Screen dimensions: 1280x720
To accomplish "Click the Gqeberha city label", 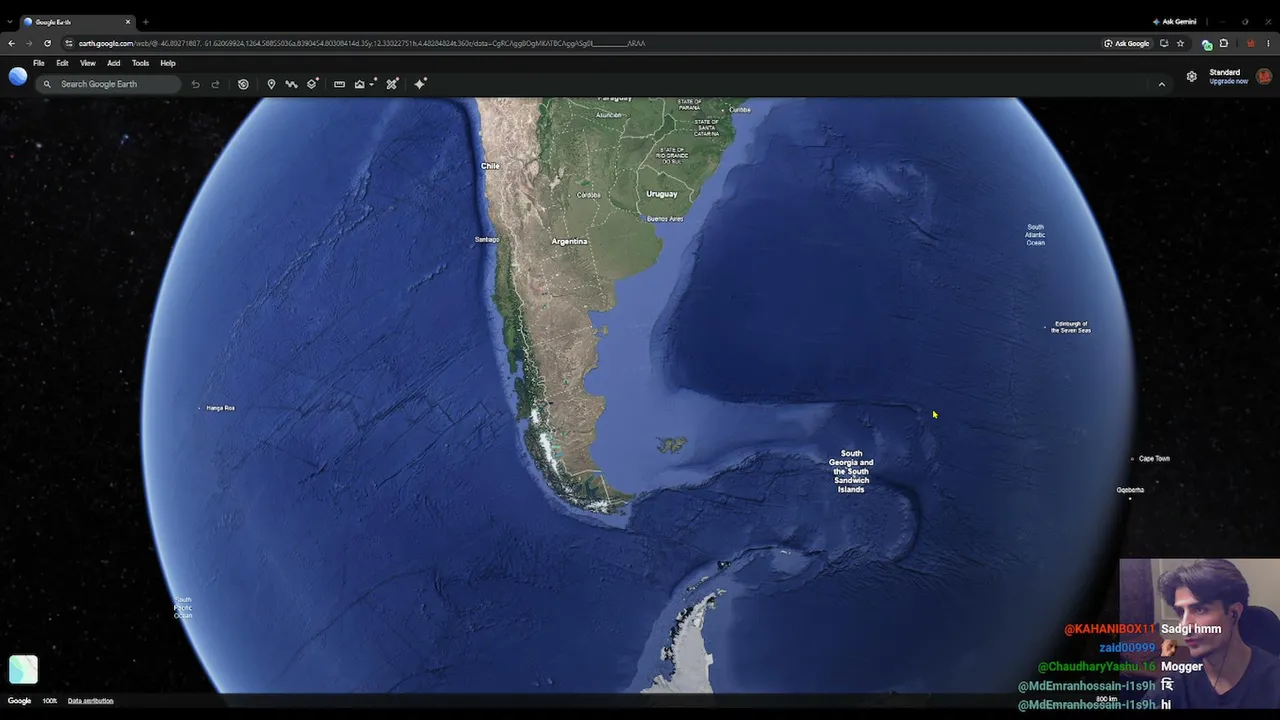I will 1130,490.
